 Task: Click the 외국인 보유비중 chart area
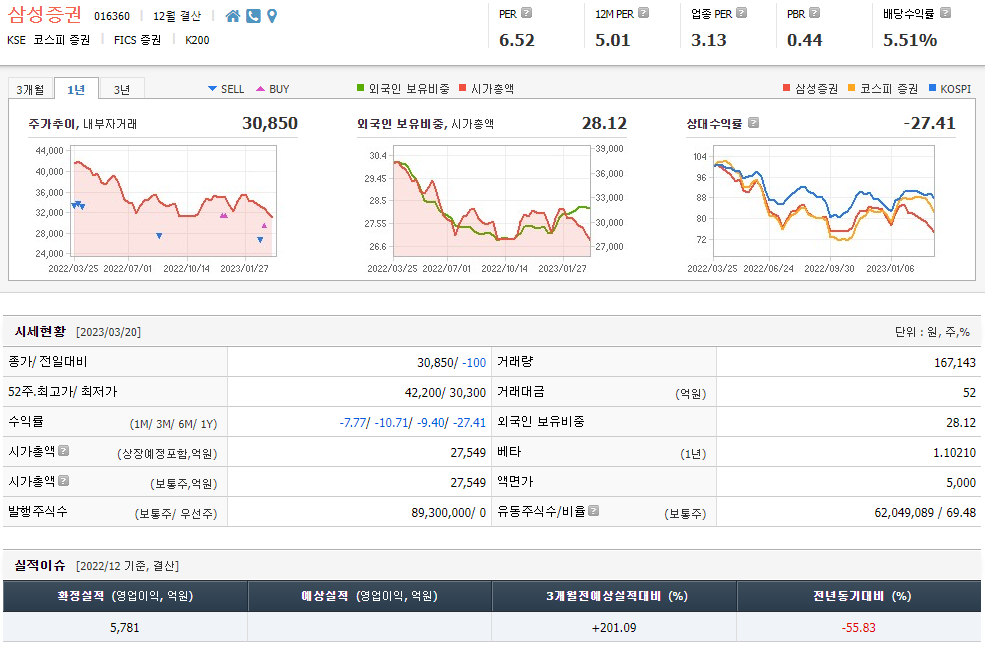pyautogui.click(x=492, y=201)
